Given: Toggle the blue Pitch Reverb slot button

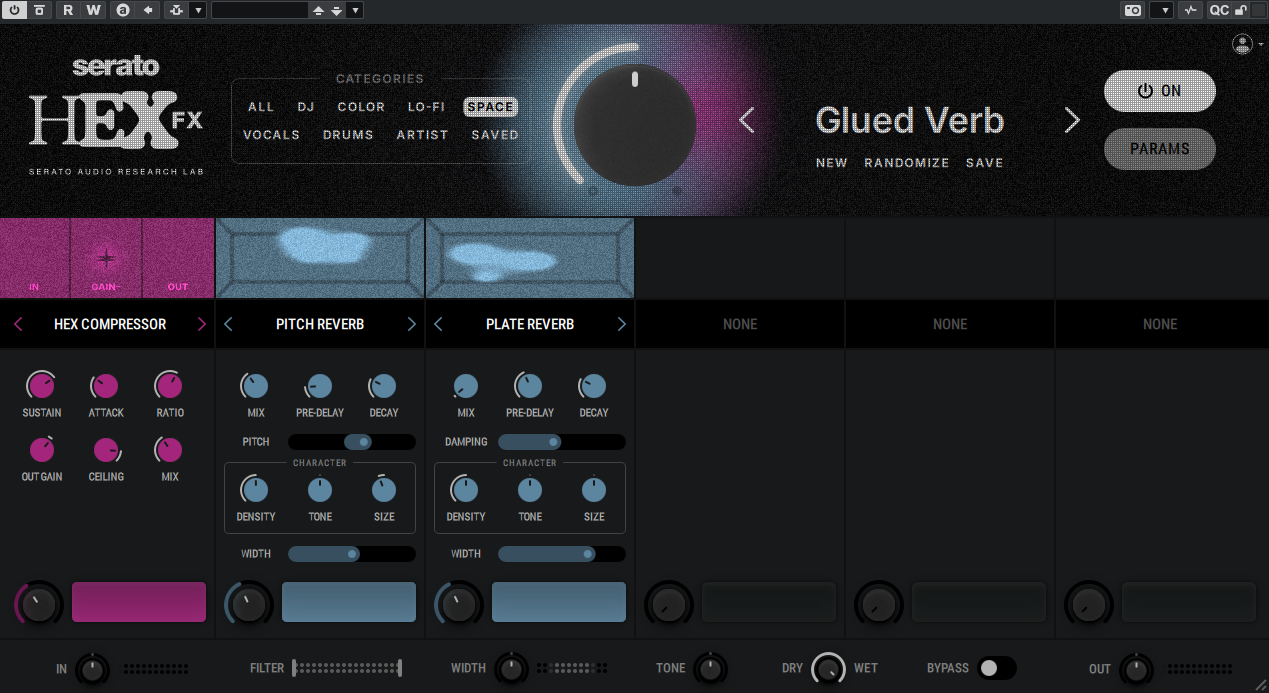Looking at the screenshot, I should tap(349, 602).
